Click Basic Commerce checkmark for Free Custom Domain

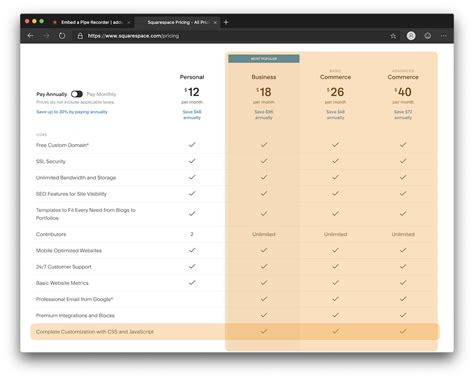(335, 145)
